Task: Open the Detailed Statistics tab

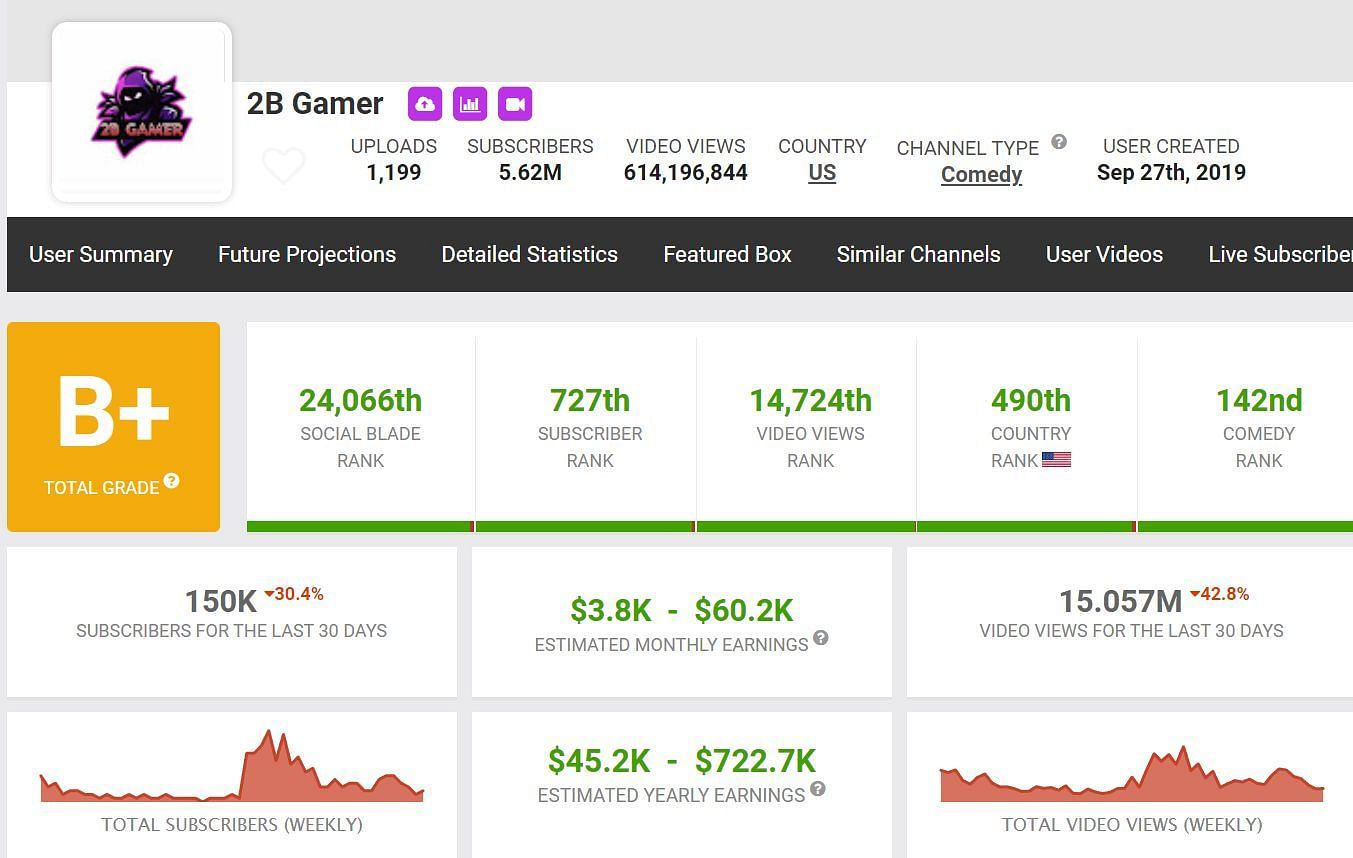Action: [530, 255]
